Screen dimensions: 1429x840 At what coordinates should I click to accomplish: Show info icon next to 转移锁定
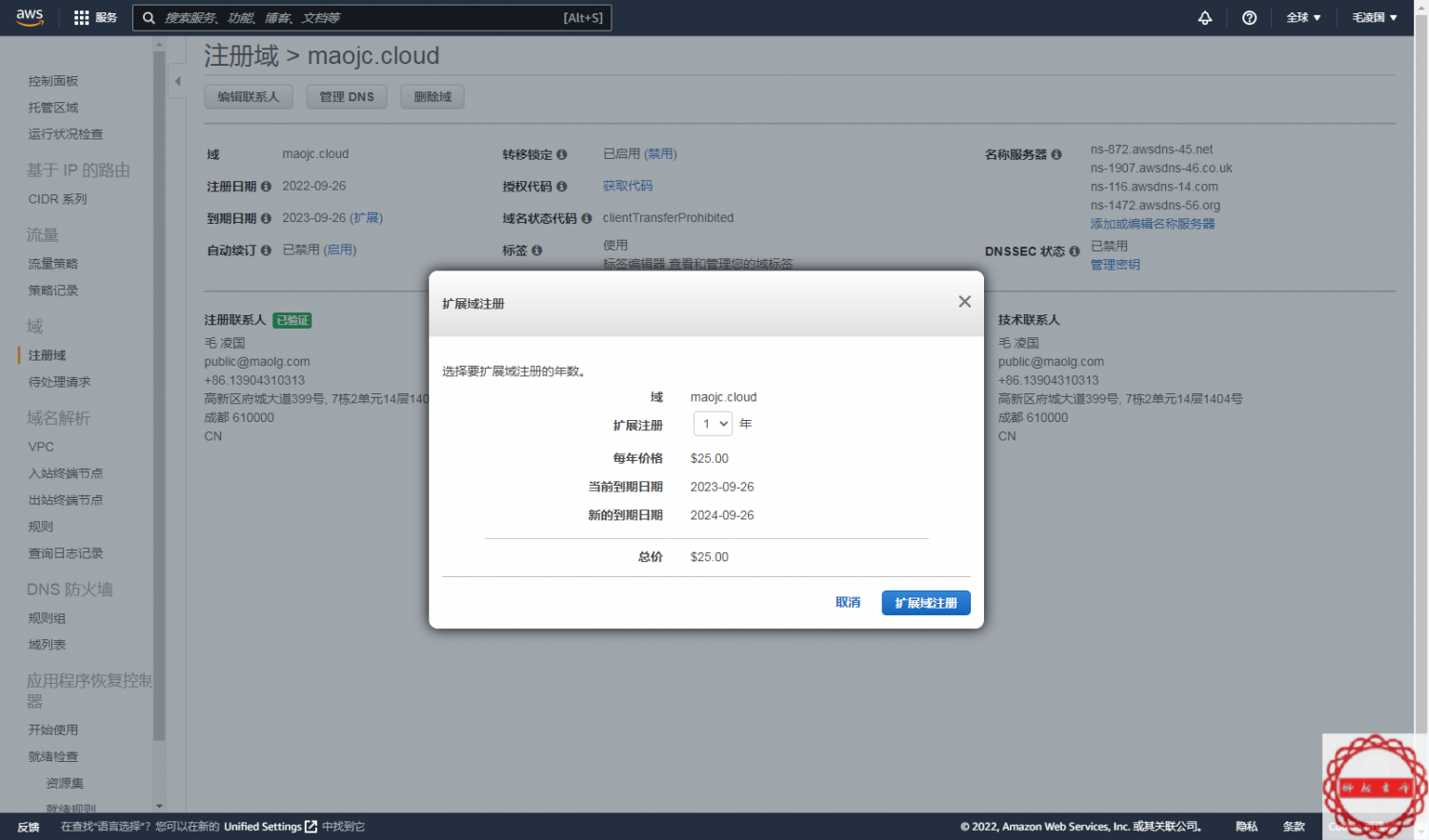coord(562,154)
